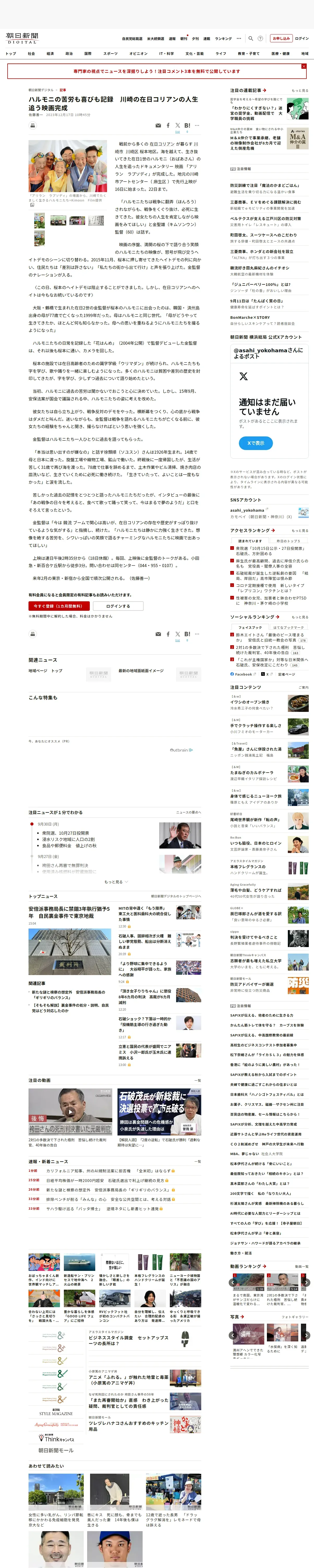Bookmark with Hatena B! icon at top
314x1568 pixels.
(x=187, y=125)
